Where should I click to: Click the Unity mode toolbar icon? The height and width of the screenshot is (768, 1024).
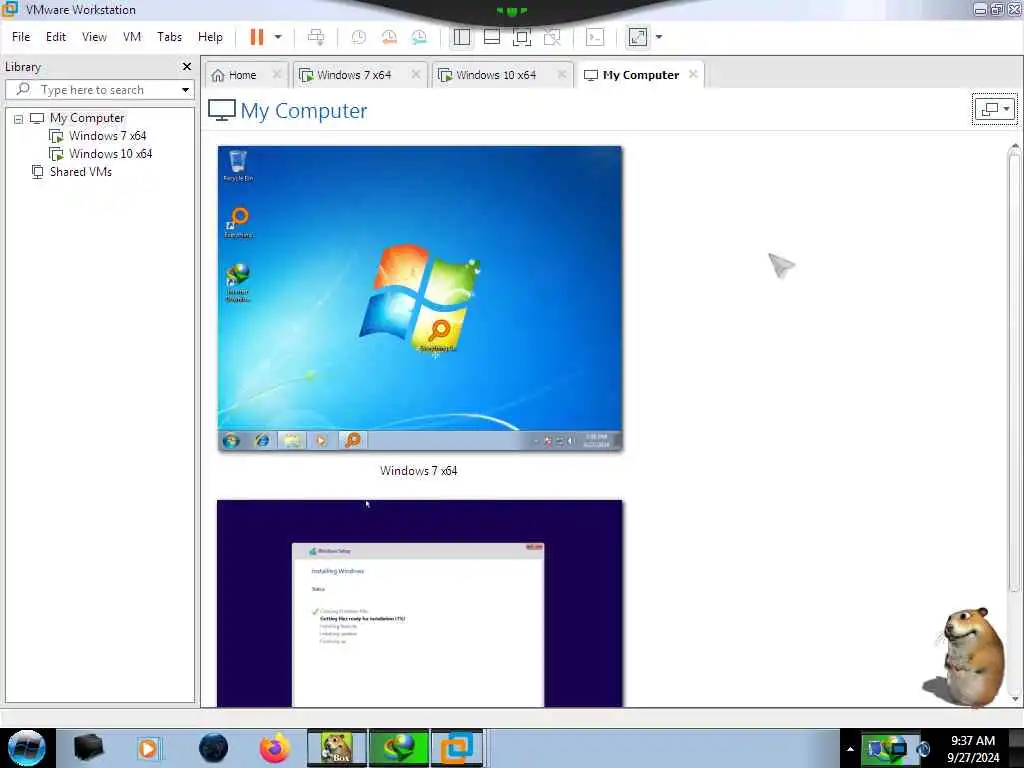pos(552,37)
